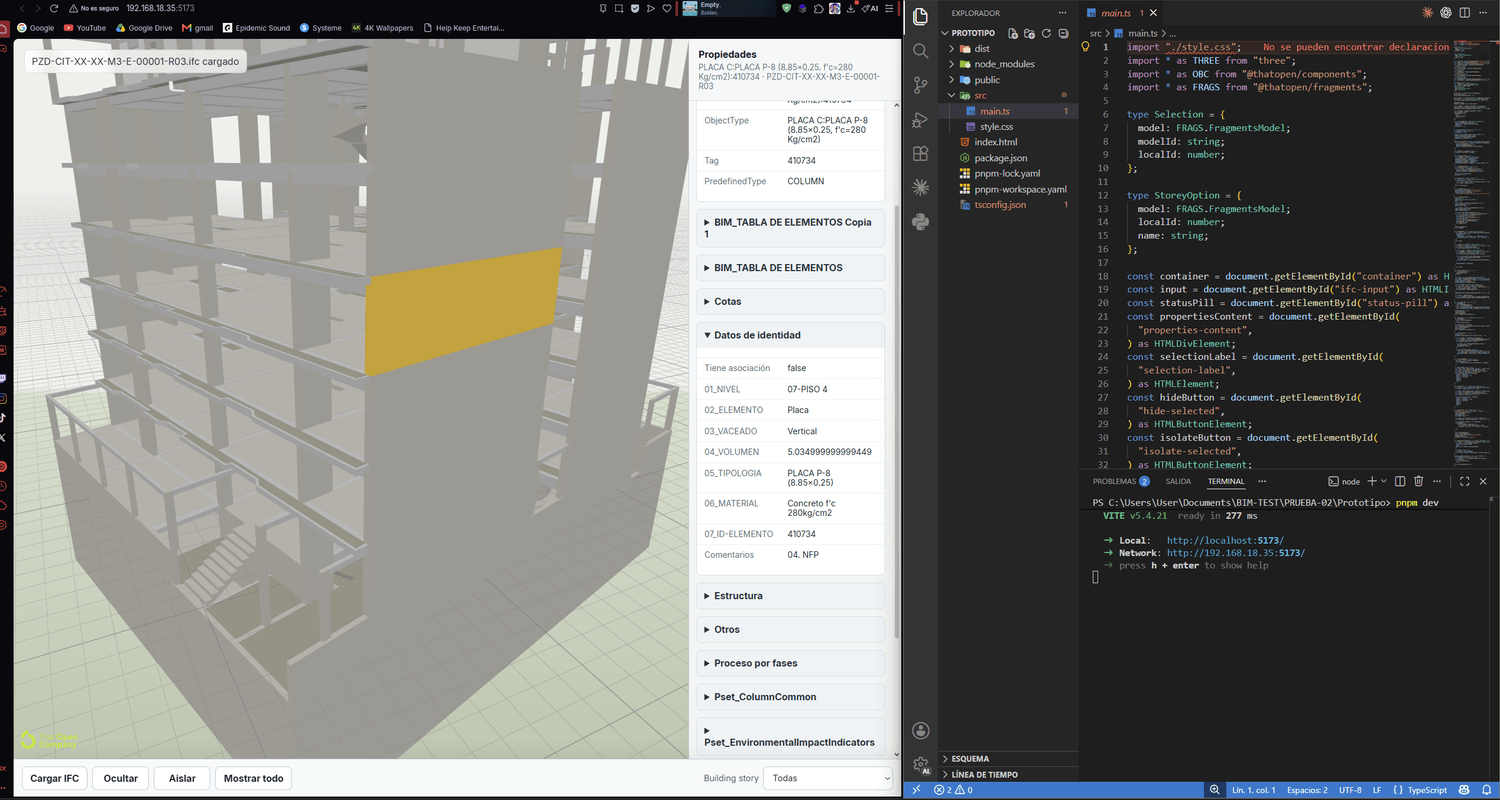The width and height of the screenshot is (1500, 800).
Task: Click the browser heart favorite icon
Action: click(x=665, y=8)
